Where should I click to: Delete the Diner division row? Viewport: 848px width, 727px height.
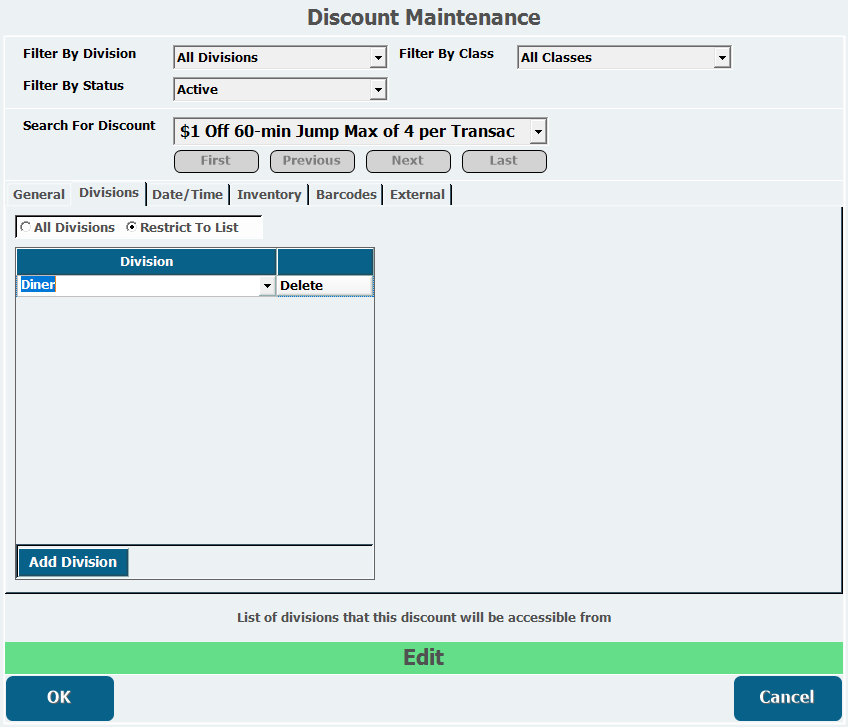pos(325,286)
